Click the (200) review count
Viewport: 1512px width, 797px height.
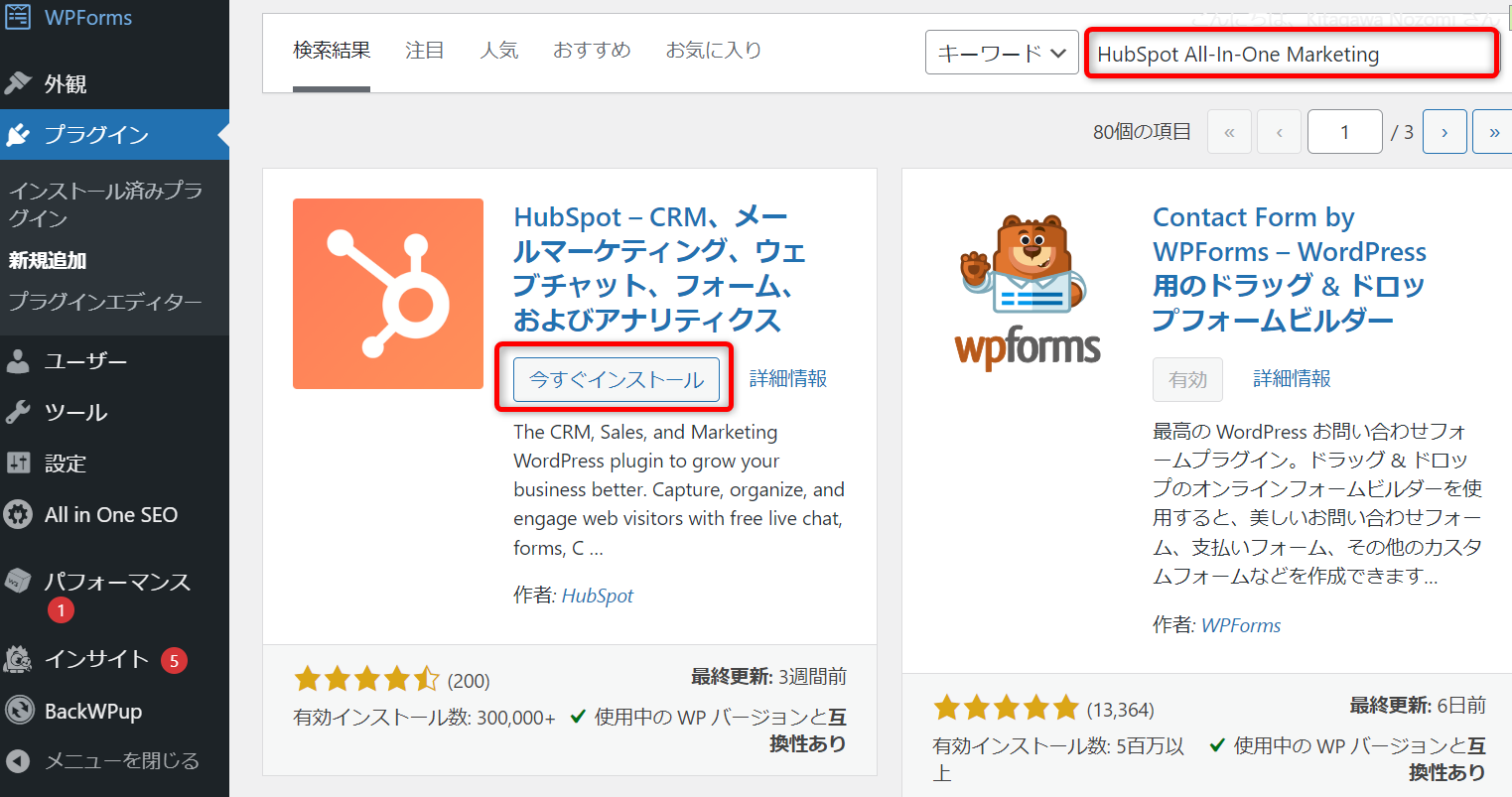pos(469,681)
